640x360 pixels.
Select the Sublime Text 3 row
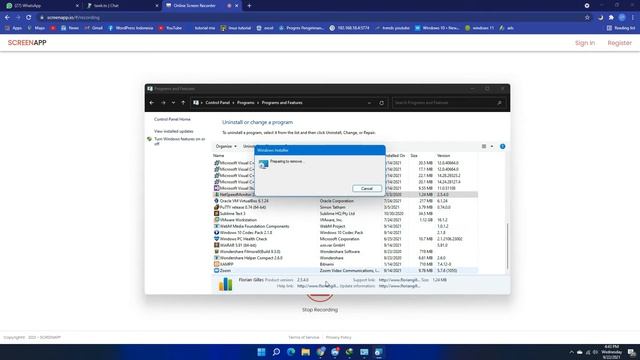coord(345,213)
